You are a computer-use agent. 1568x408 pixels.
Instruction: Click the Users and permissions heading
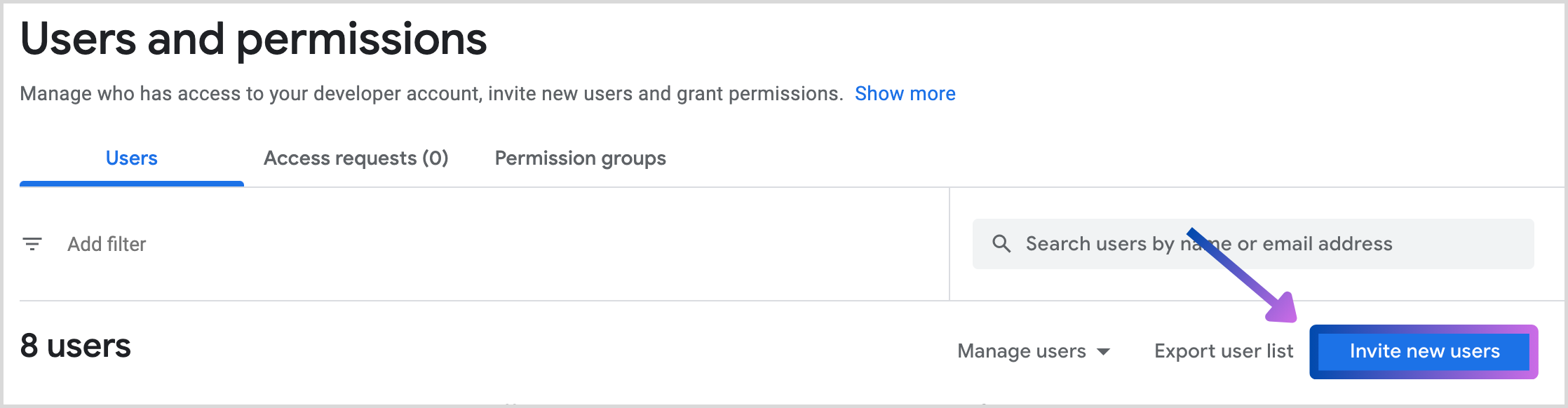[x=253, y=39]
